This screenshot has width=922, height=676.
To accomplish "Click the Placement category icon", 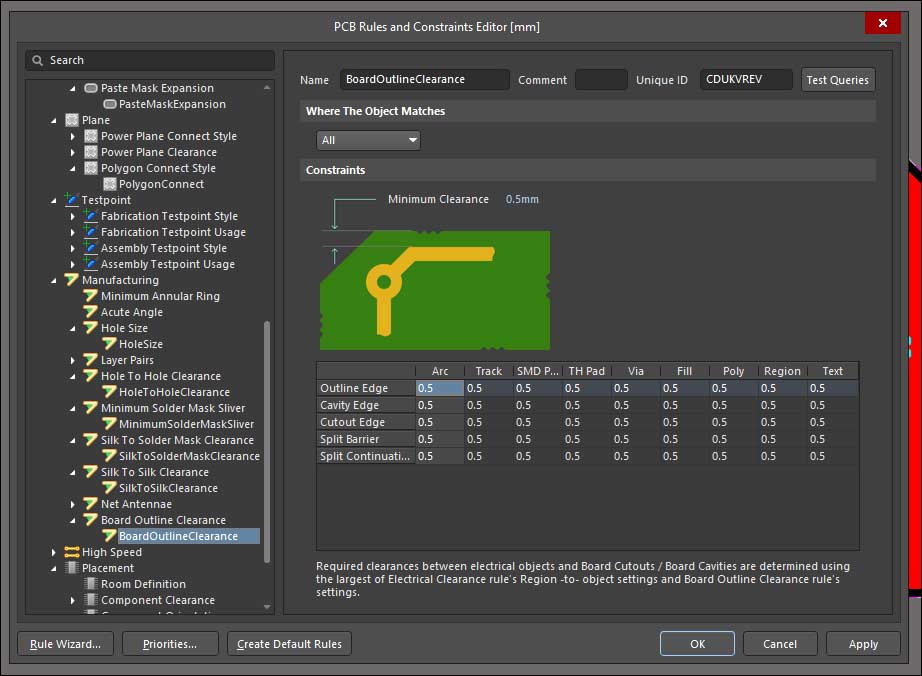I will [x=72, y=568].
